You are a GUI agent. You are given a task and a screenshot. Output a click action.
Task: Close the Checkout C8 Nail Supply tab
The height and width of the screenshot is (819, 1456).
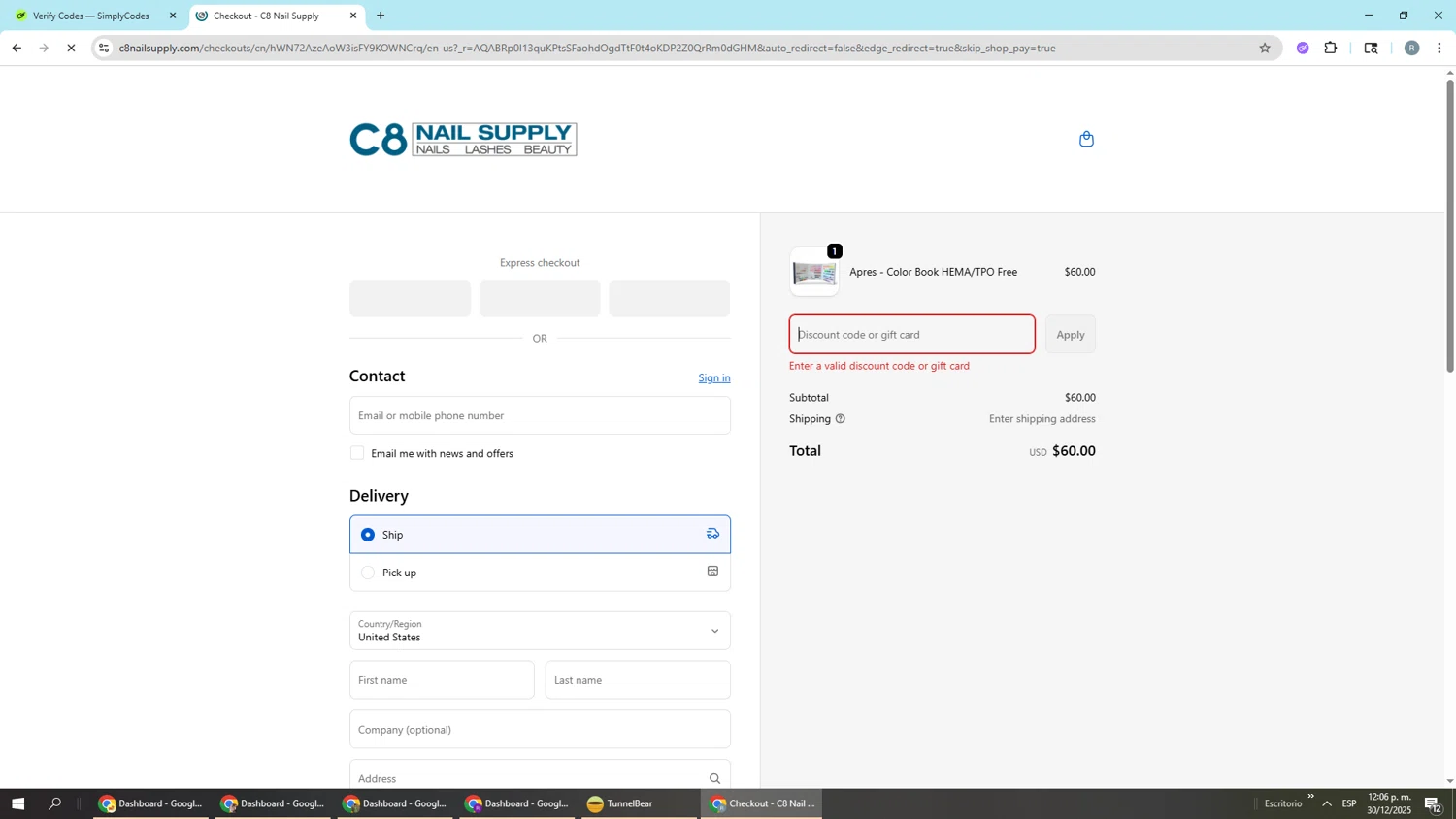(x=353, y=16)
